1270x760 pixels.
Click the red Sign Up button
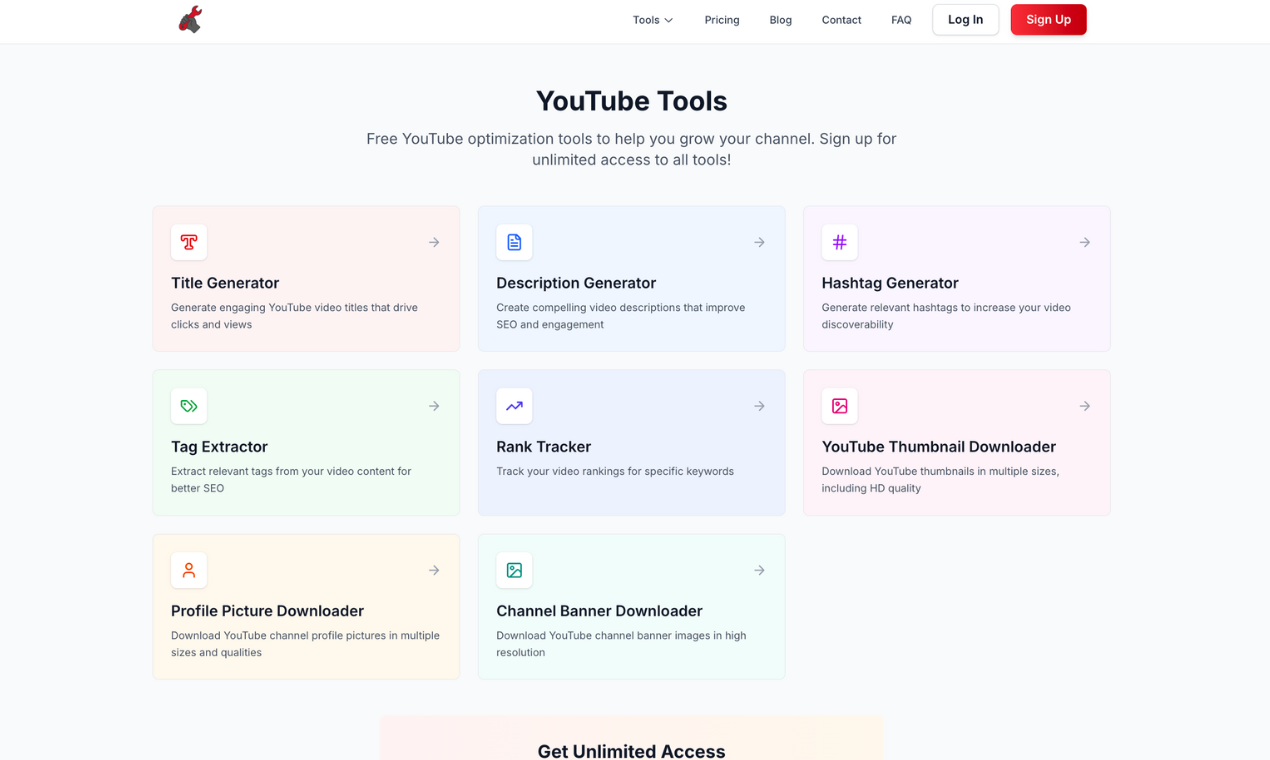point(1048,20)
